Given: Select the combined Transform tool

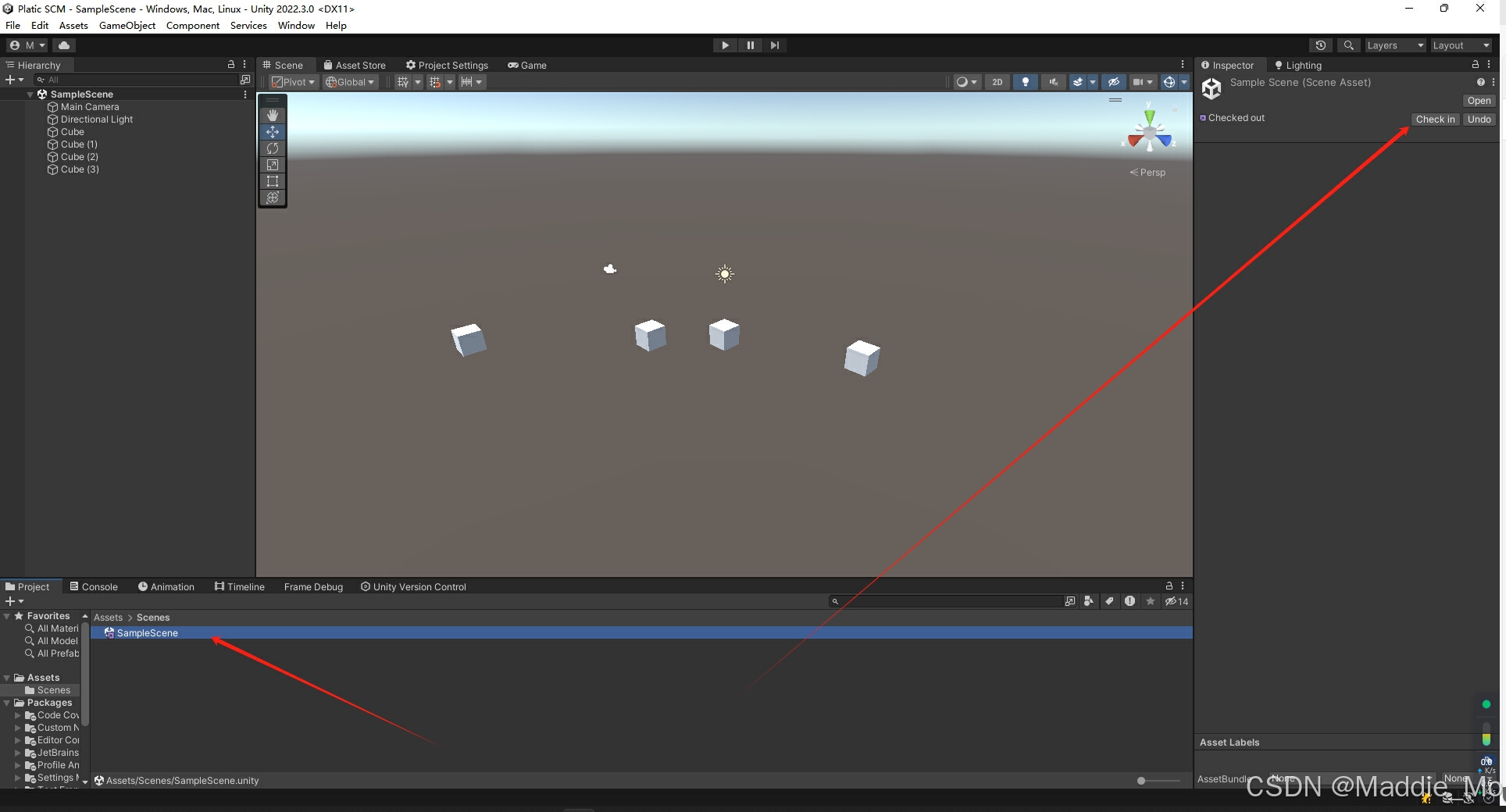Looking at the screenshot, I should click(273, 198).
